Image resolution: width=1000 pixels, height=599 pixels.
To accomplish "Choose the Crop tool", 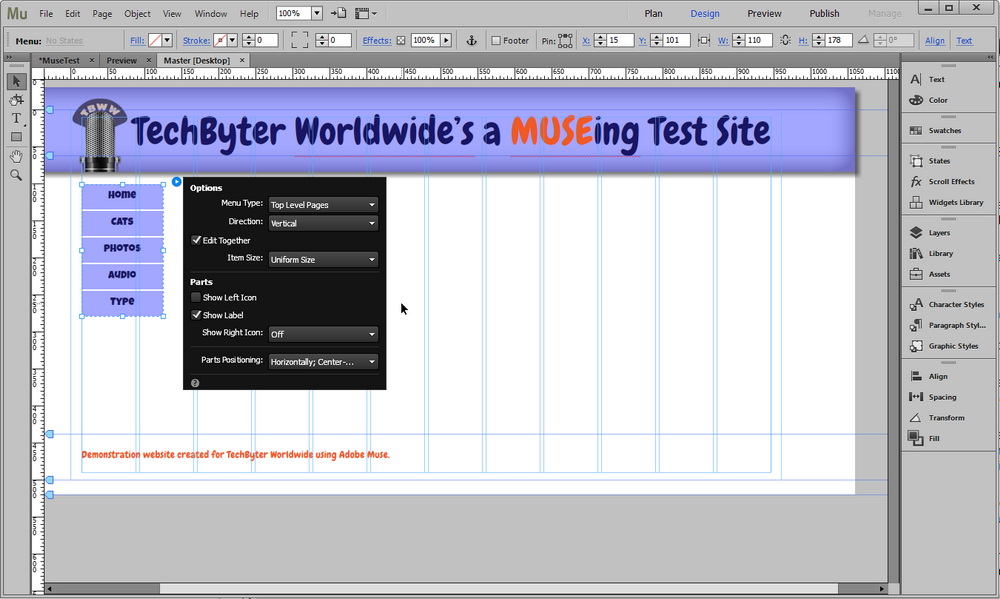I will (17, 100).
